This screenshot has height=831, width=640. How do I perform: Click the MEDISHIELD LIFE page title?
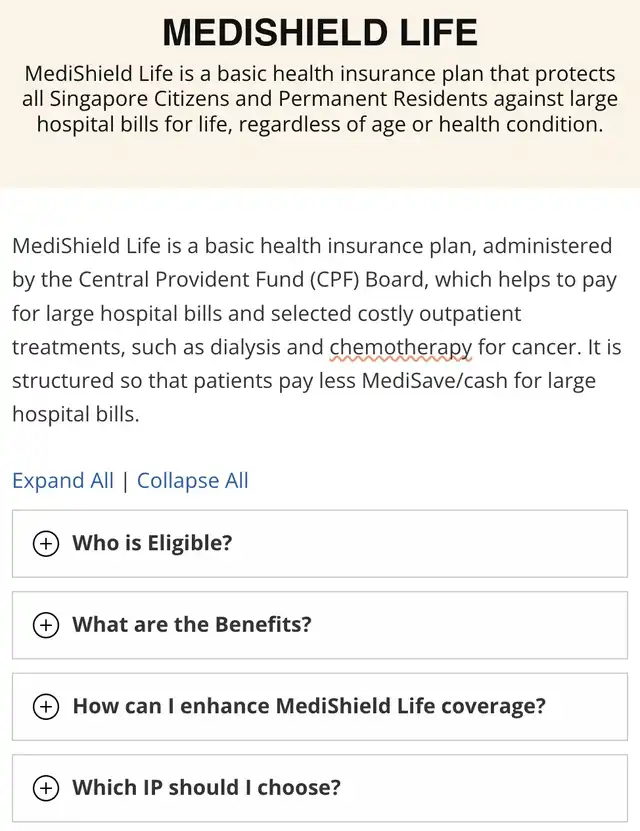point(320,33)
